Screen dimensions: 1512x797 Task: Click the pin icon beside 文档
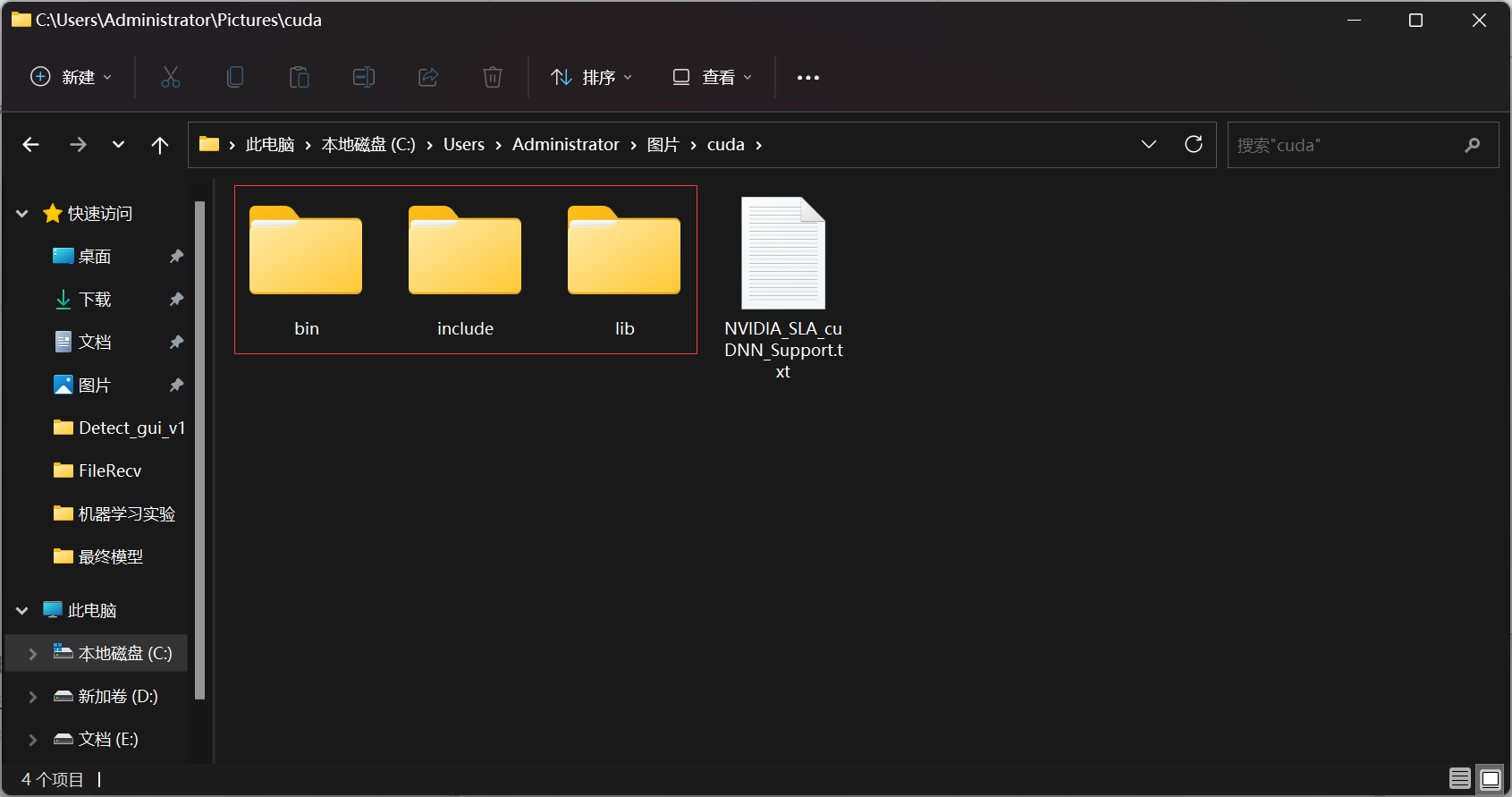click(x=176, y=343)
